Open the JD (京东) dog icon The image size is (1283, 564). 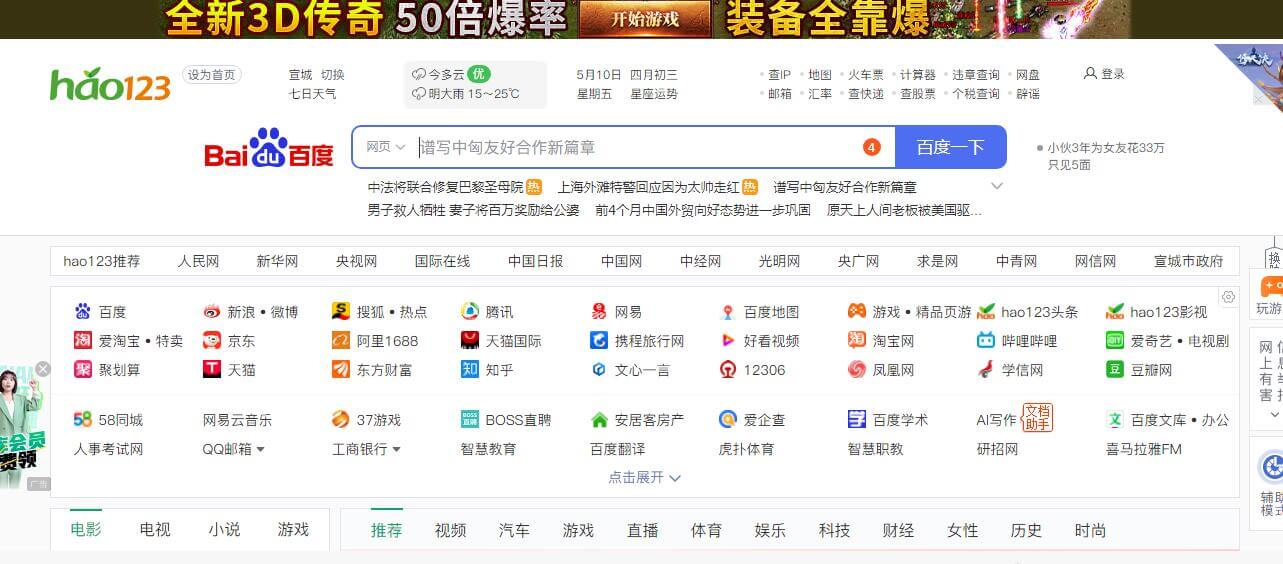211,341
